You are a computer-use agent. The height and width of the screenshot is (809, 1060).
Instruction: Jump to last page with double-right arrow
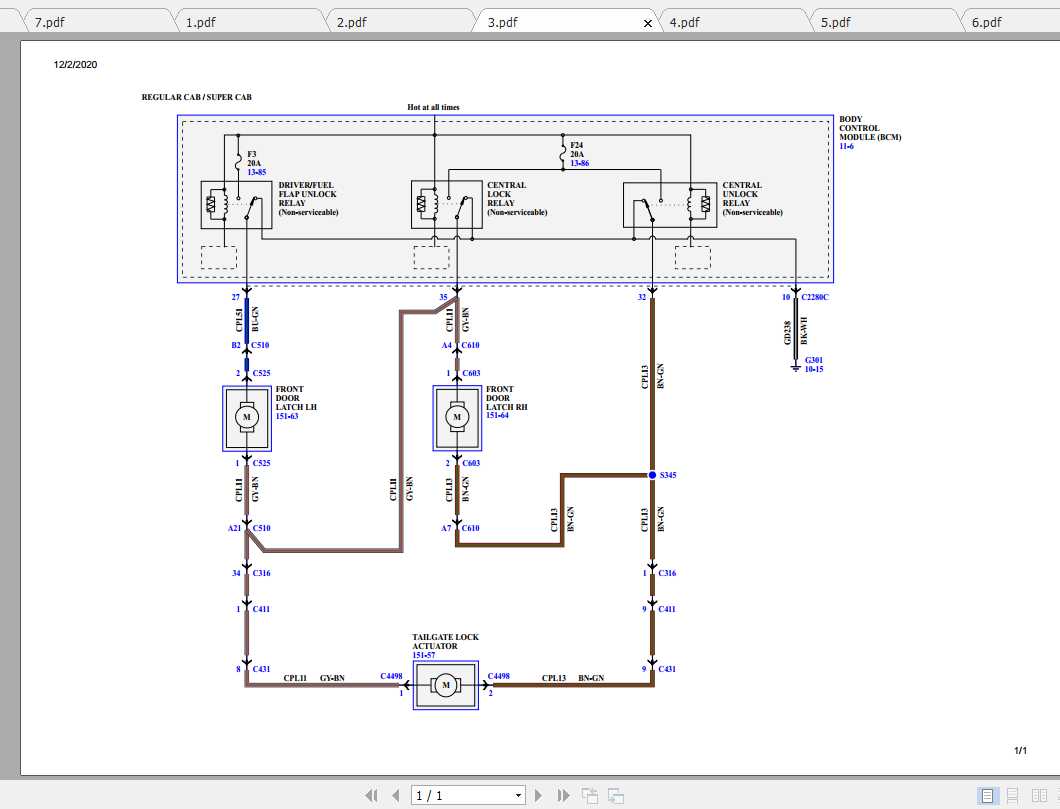click(564, 795)
